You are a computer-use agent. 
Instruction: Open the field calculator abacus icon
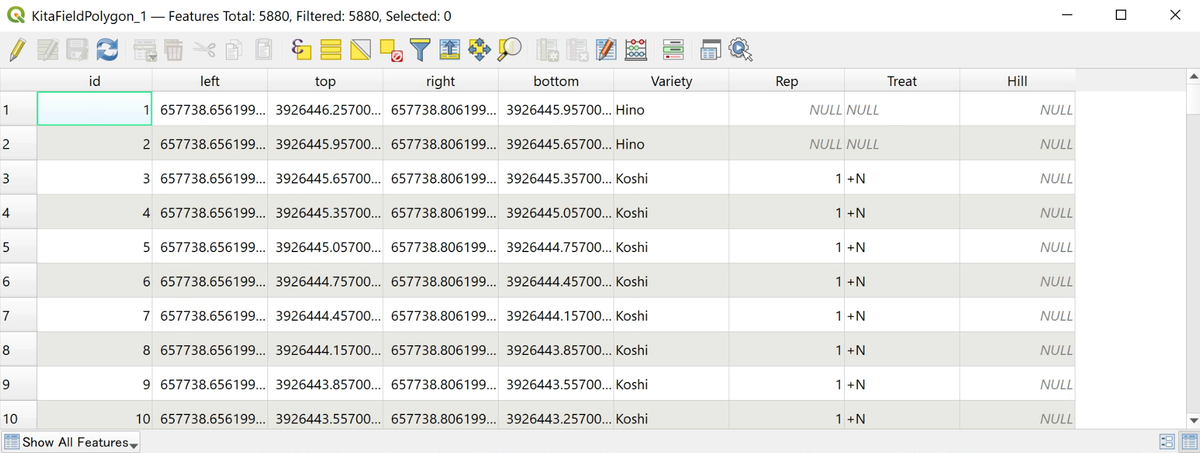[x=636, y=49]
